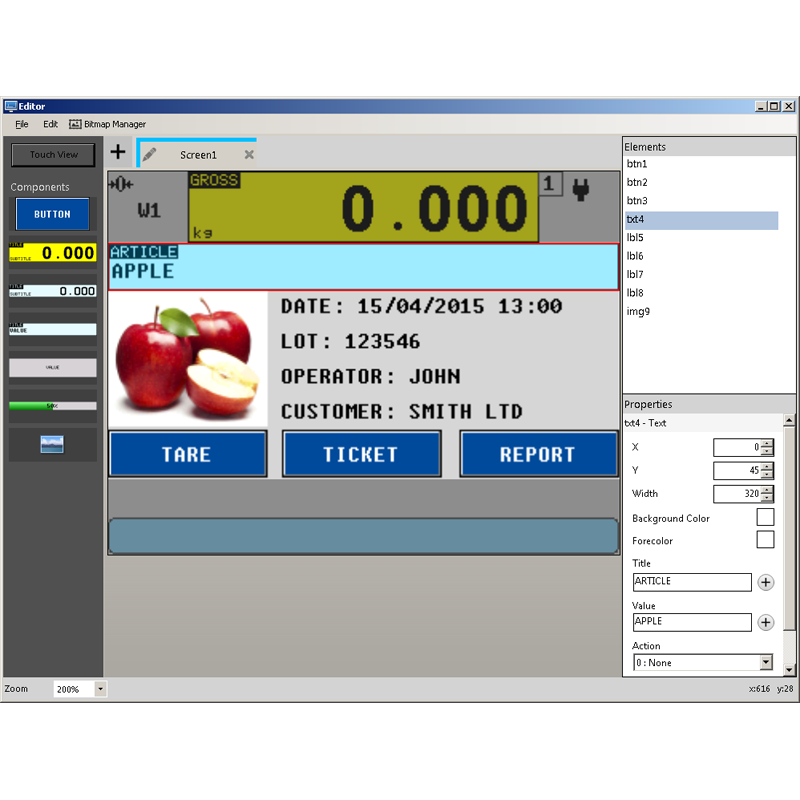
Task: Click the TARE button on canvas
Action: [188, 454]
